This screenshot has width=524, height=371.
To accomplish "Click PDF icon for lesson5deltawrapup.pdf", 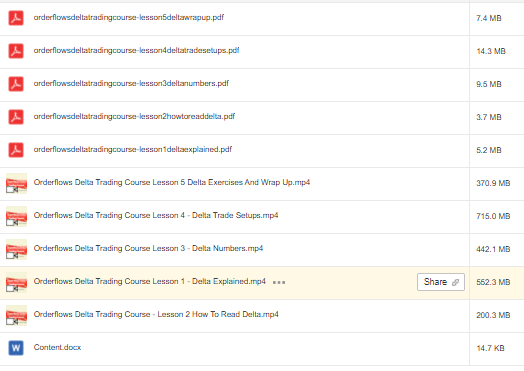I will [16, 18].
